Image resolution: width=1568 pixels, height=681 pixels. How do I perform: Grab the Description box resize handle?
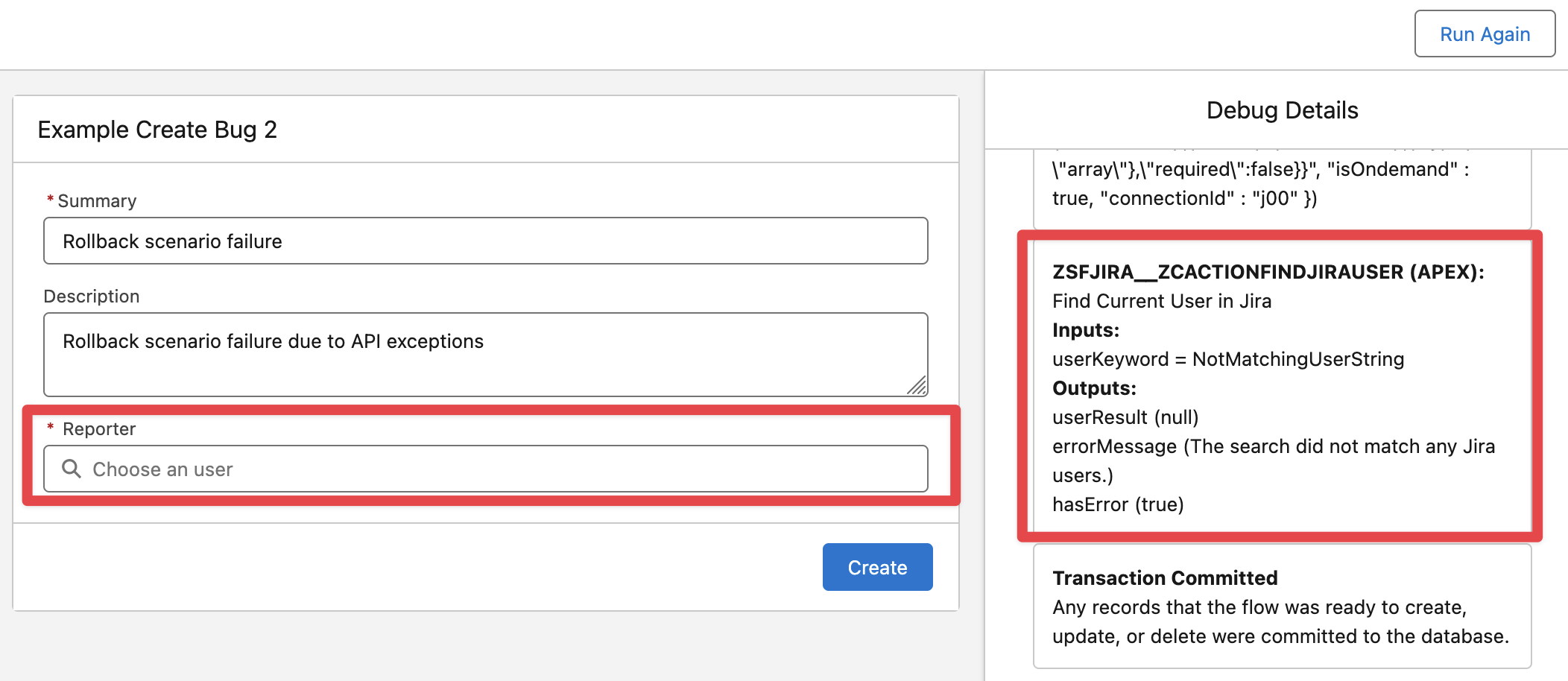[917, 385]
